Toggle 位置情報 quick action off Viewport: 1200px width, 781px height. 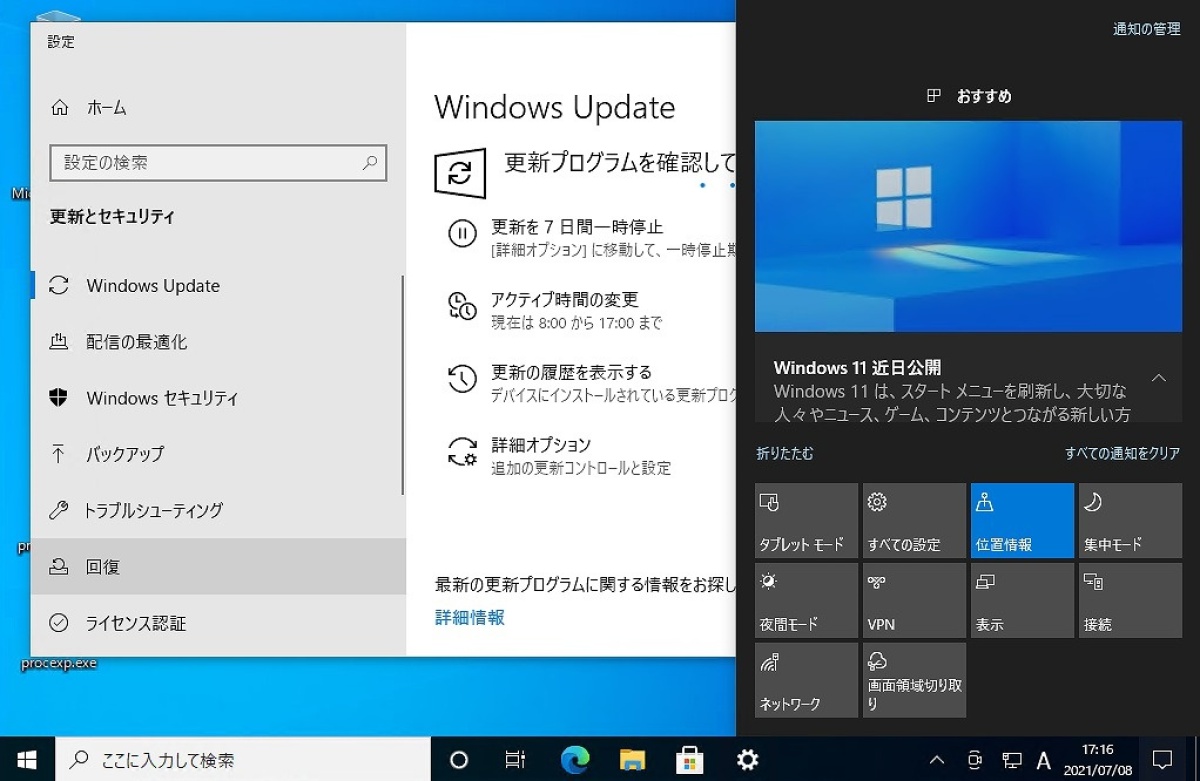pos(1023,520)
